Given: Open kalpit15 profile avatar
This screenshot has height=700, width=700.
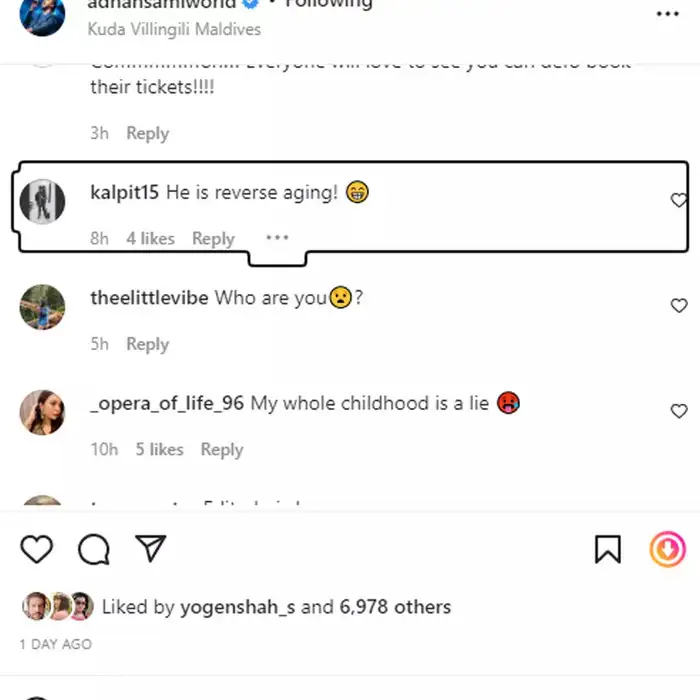Looking at the screenshot, I should [x=42, y=201].
